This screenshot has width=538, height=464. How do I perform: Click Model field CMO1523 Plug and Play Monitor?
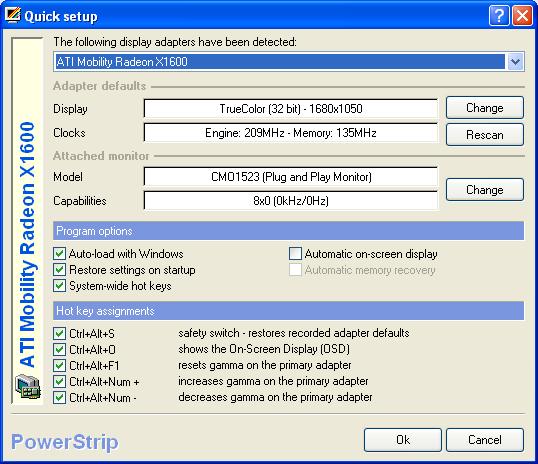point(291,177)
